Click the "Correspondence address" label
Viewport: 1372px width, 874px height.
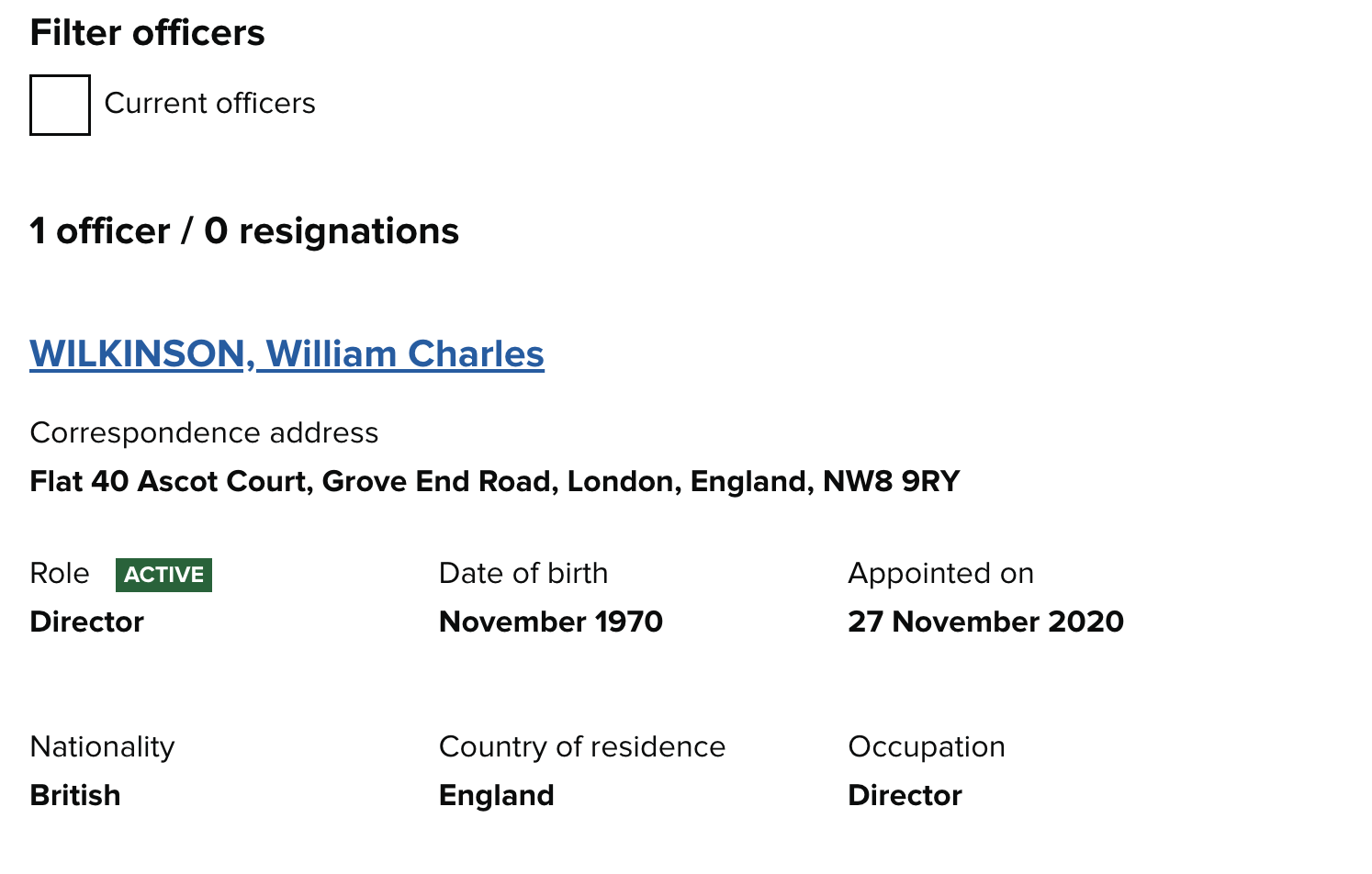tap(204, 432)
